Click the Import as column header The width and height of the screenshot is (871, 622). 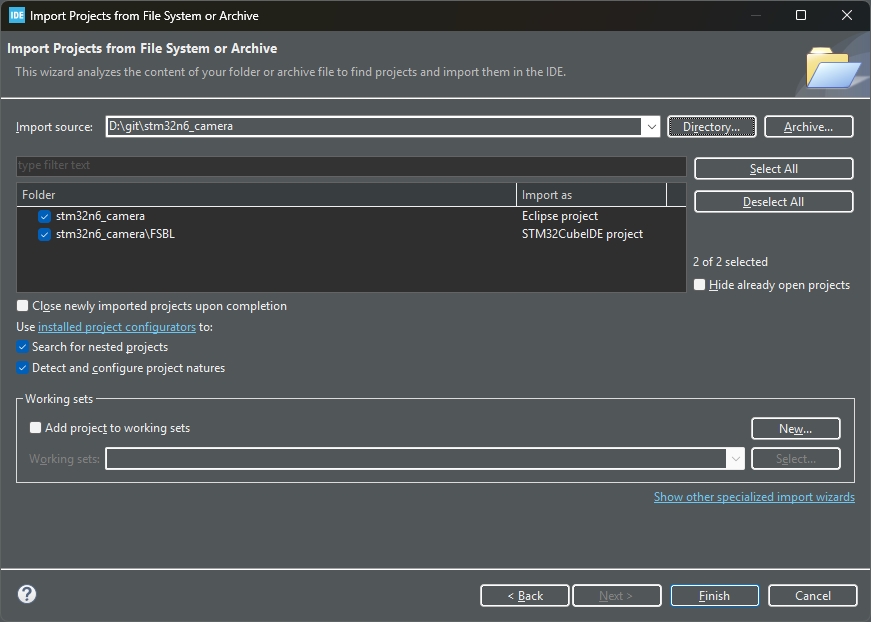tap(590, 195)
